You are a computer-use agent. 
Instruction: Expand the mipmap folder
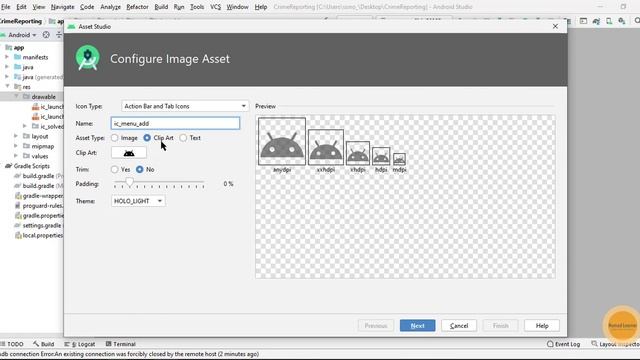[16, 146]
